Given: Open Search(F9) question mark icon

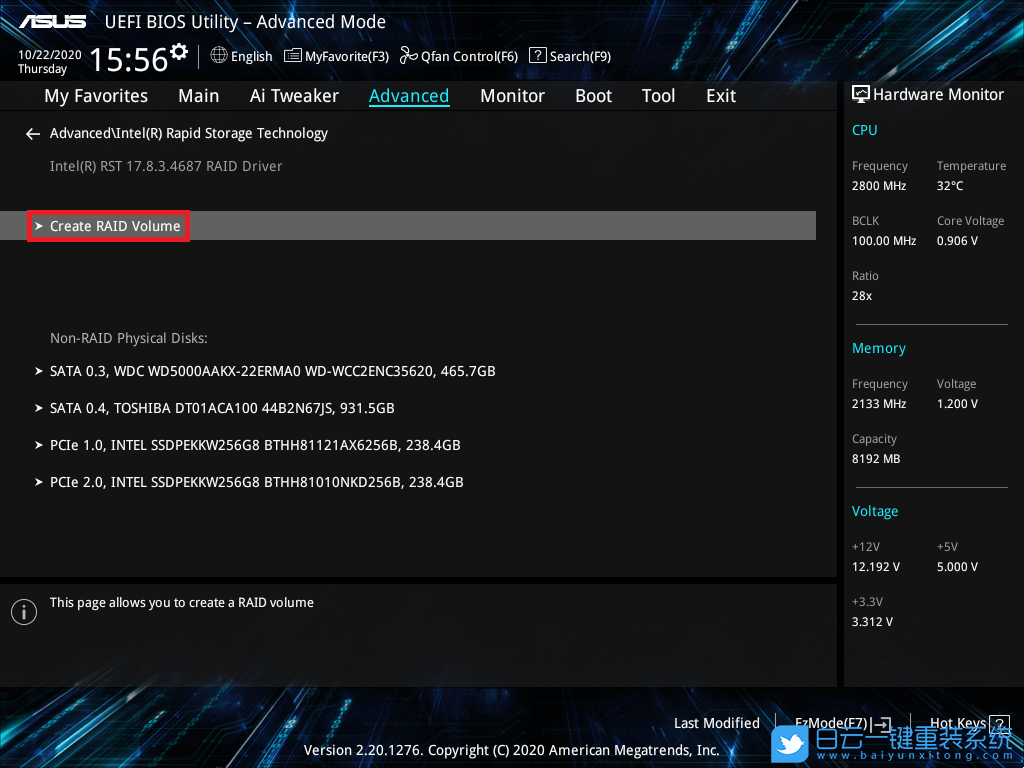Looking at the screenshot, I should [537, 56].
